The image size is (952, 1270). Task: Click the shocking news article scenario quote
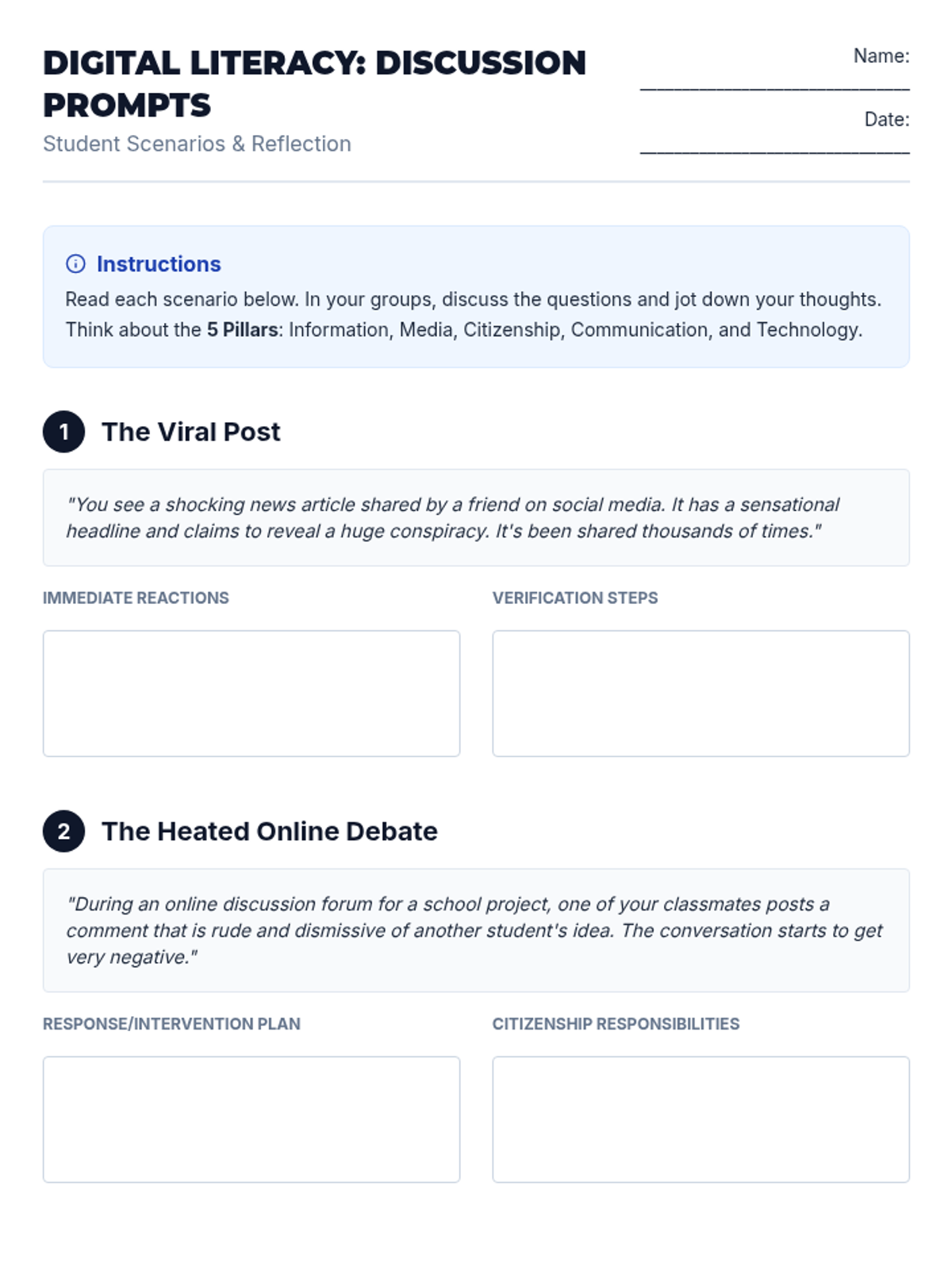(452, 518)
